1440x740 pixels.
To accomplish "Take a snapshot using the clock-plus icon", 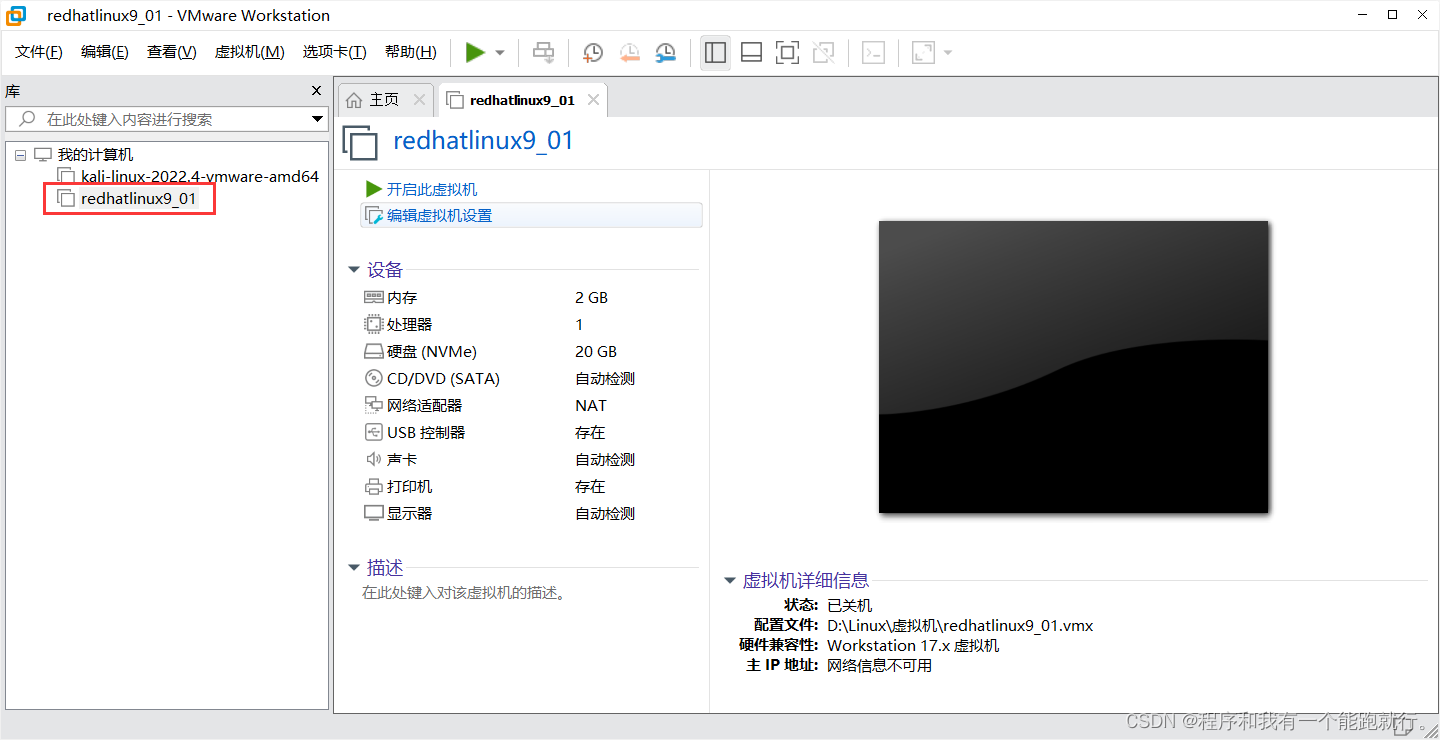I will coord(593,52).
